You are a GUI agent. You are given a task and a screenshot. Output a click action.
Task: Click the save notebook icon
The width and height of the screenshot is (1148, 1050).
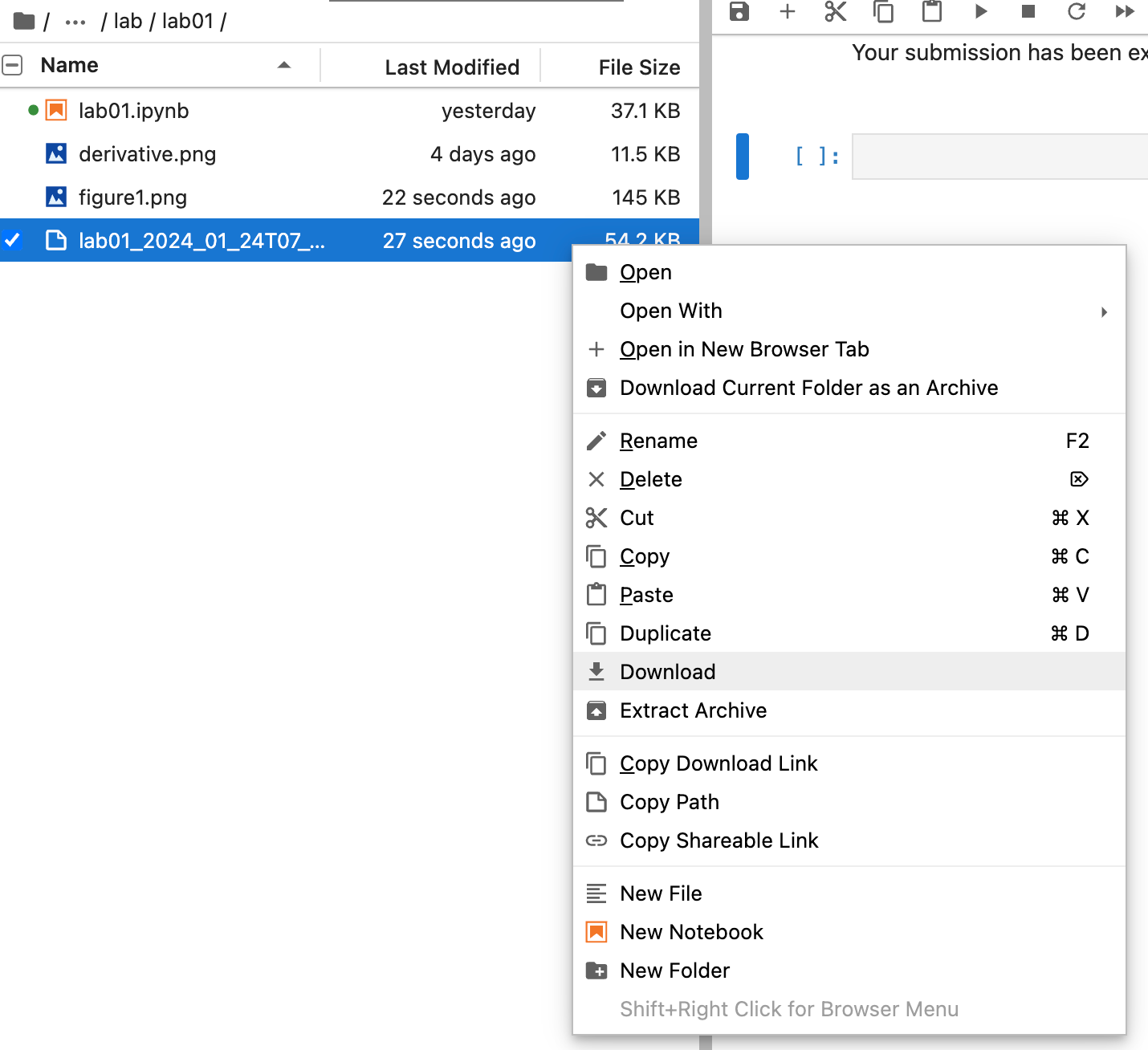pos(739,12)
